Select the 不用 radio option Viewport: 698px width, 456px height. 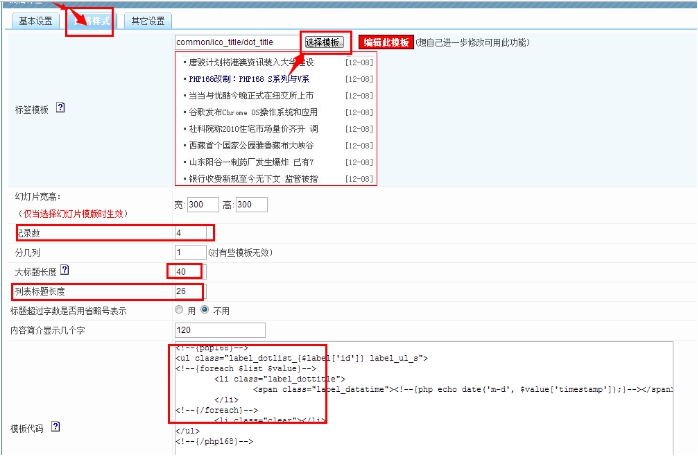click(206, 310)
